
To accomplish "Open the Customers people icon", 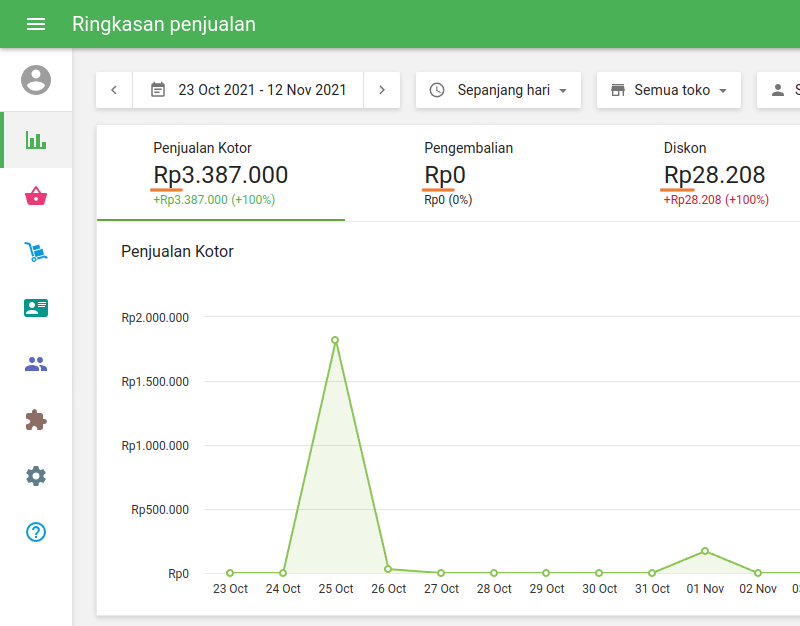I will click(36, 364).
